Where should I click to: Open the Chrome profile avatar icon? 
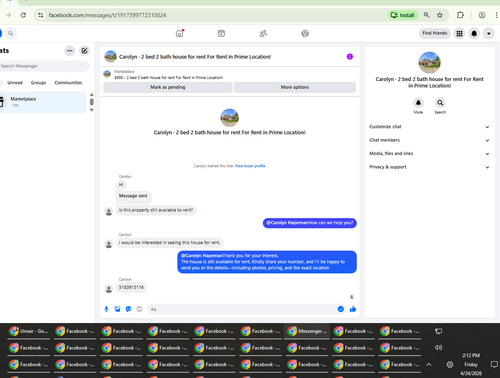482,15
